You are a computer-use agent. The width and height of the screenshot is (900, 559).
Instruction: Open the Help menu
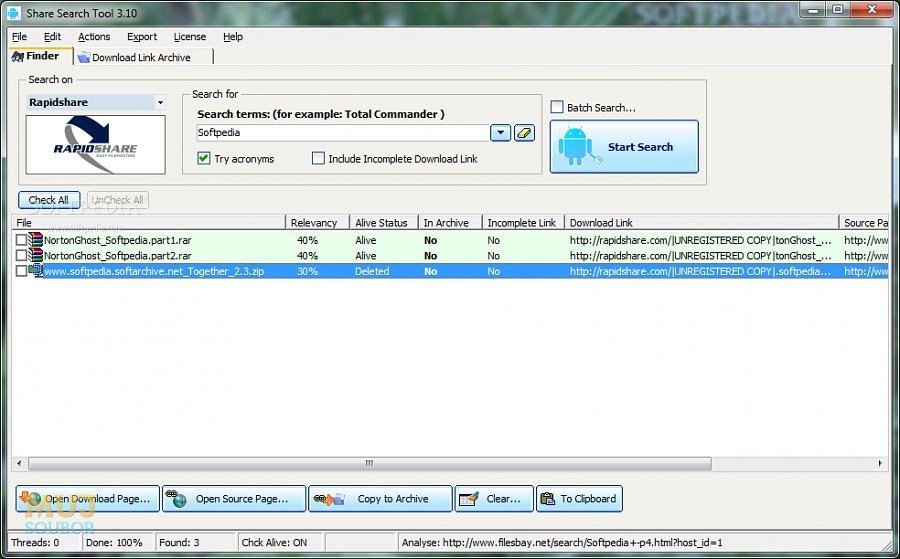pyautogui.click(x=233, y=37)
